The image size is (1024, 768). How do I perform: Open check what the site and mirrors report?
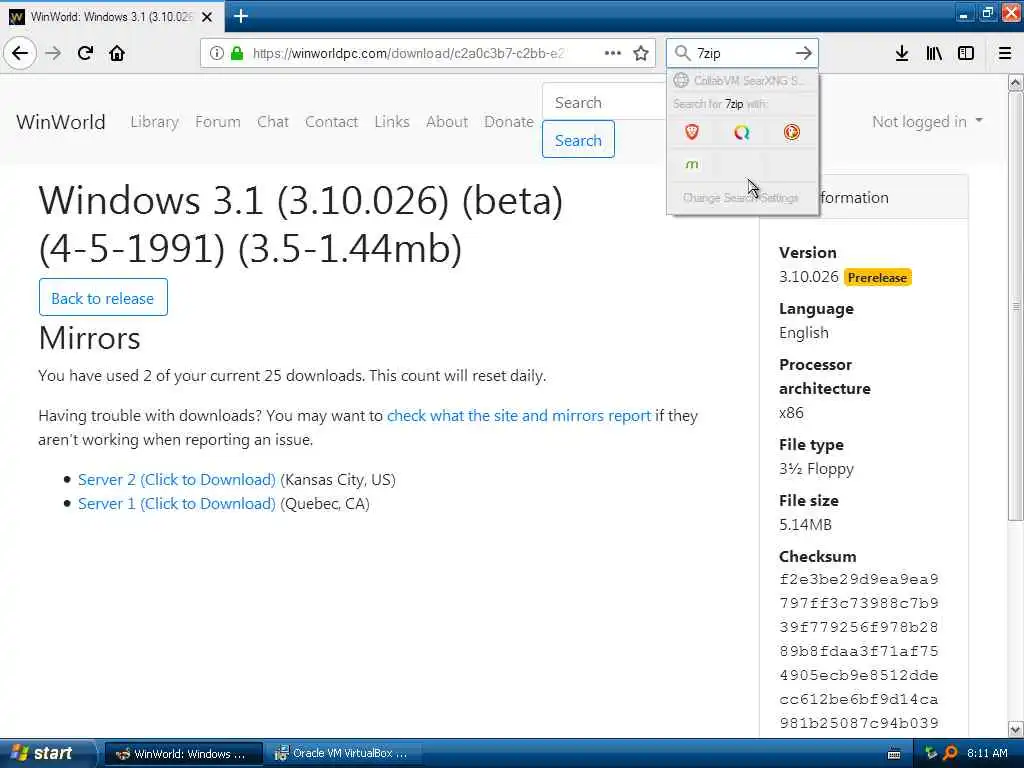tap(519, 415)
